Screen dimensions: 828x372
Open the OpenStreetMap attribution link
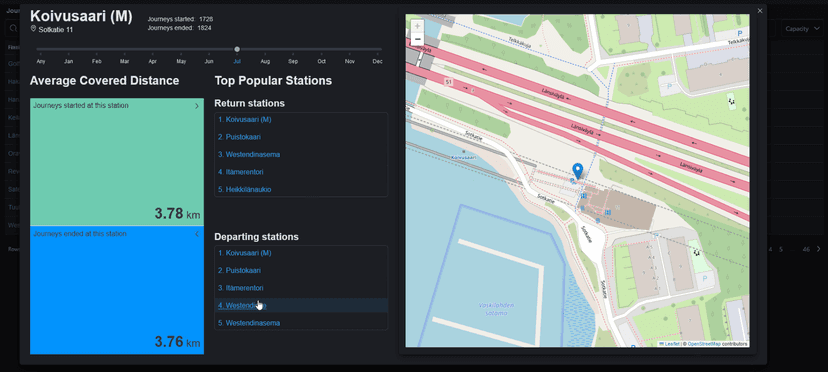[x=704, y=344]
